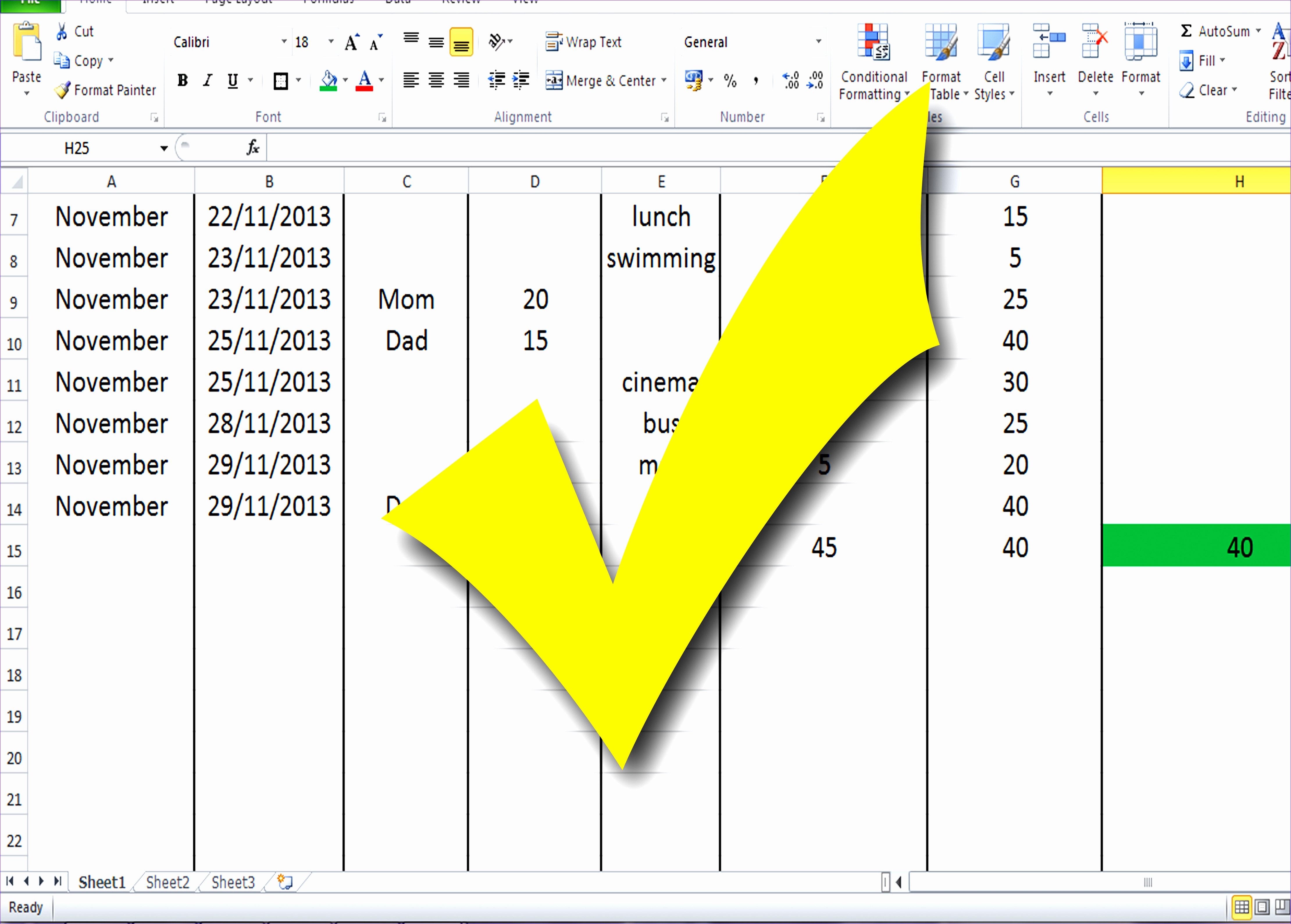Apply Middle Align to the cell

(436, 42)
